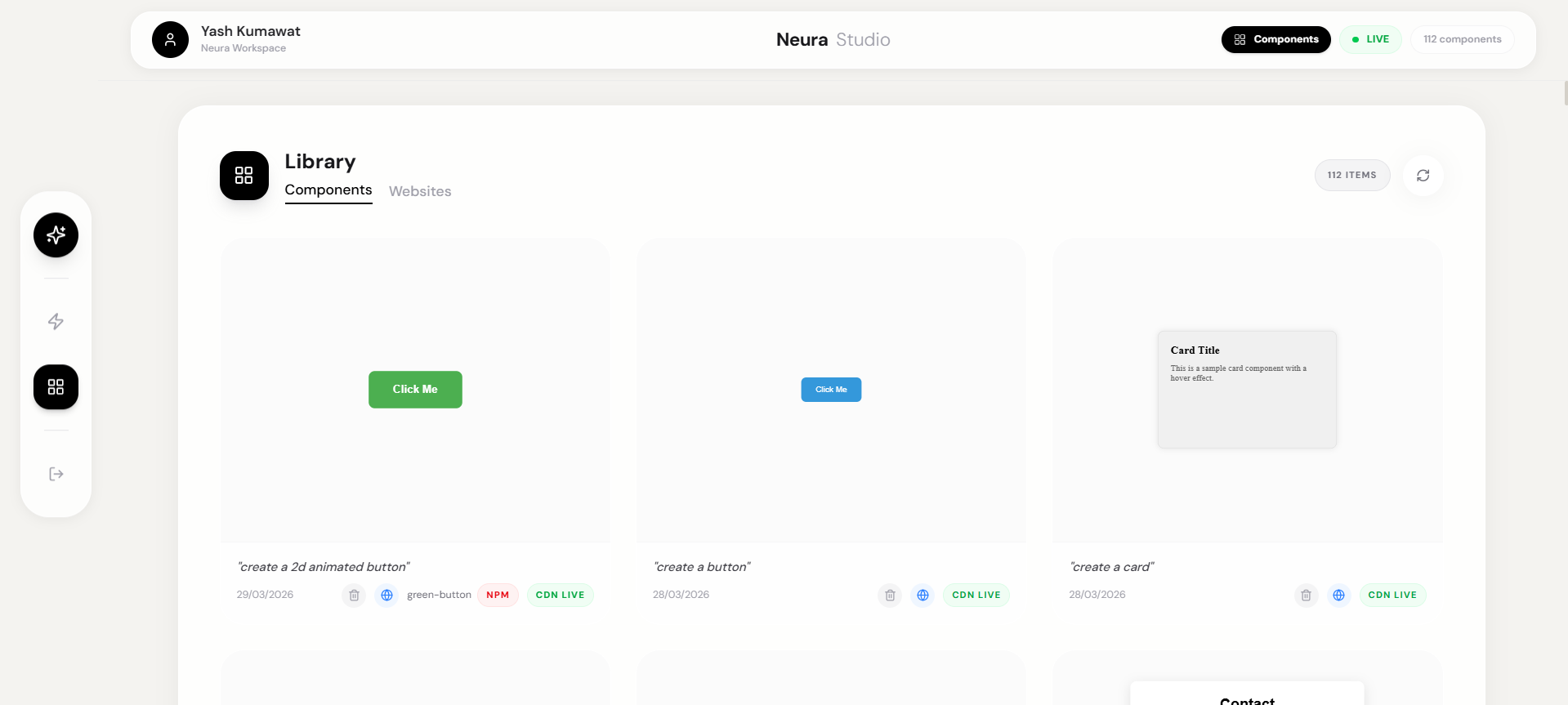Image resolution: width=1568 pixels, height=705 pixels.
Task: Click the 29/03/2026 date label
Action: click(x=265, y=595)
